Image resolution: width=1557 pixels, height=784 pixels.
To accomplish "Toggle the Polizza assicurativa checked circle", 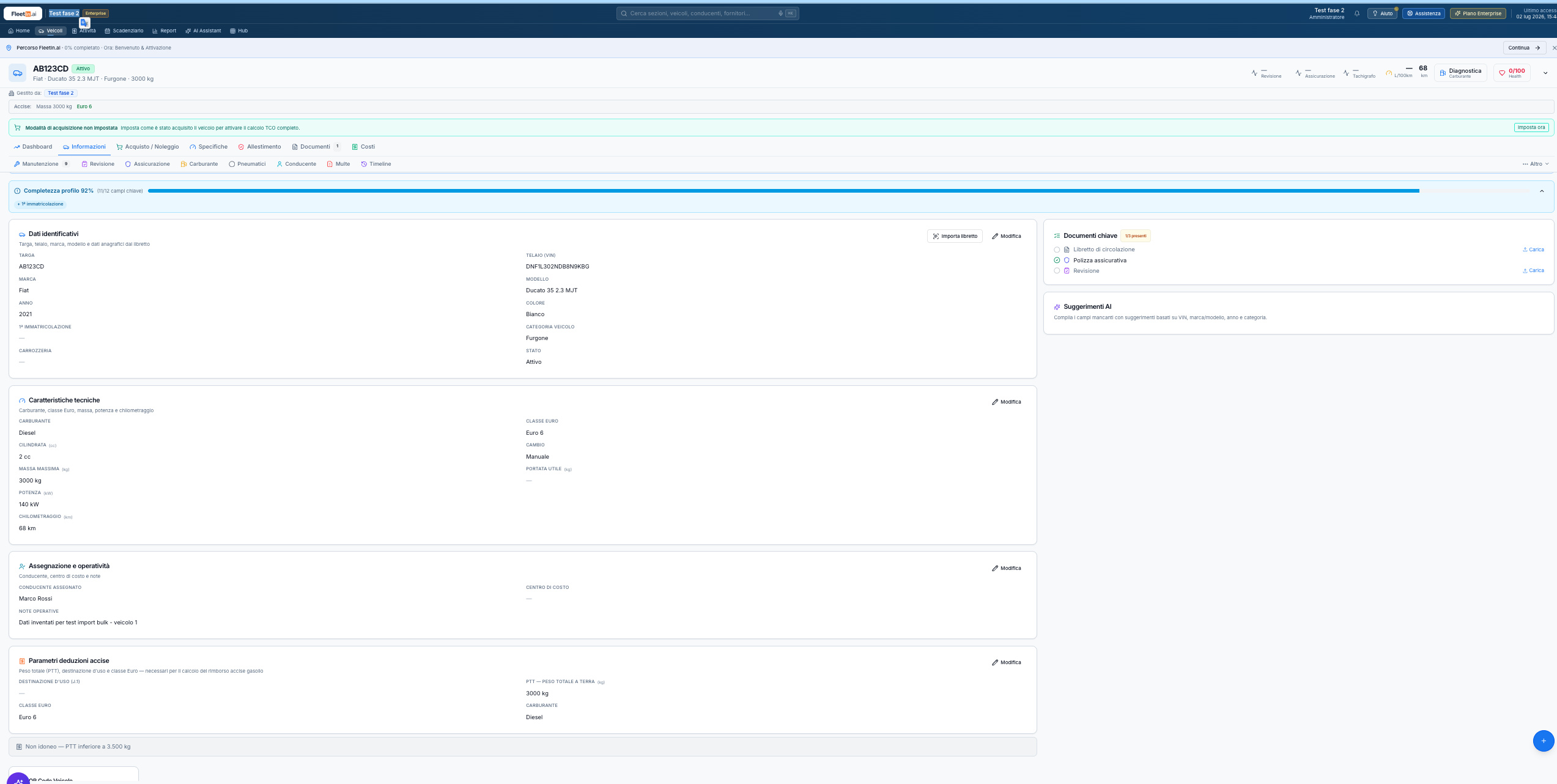I will 1057,261.
